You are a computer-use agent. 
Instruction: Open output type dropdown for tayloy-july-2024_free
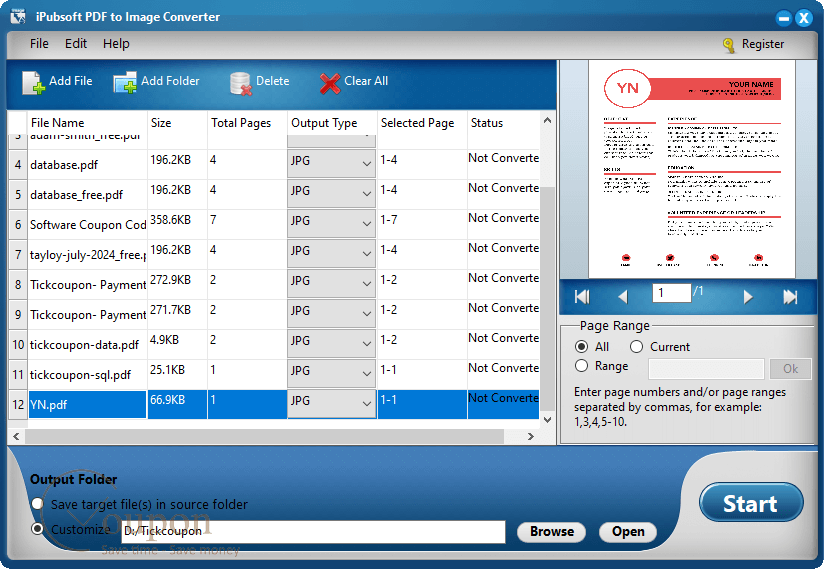[x=332, y=254]
